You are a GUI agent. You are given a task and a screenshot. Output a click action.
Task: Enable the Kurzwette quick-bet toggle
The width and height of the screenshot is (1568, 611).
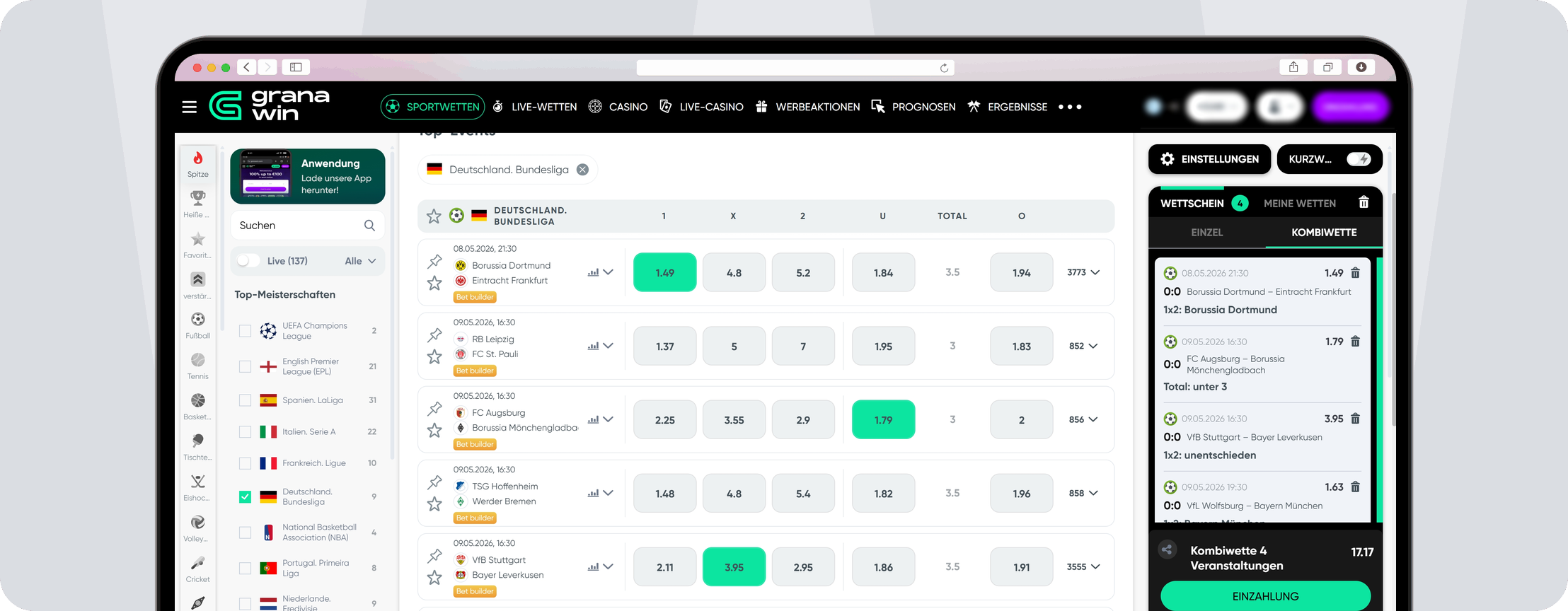[x=1359, y=159]
